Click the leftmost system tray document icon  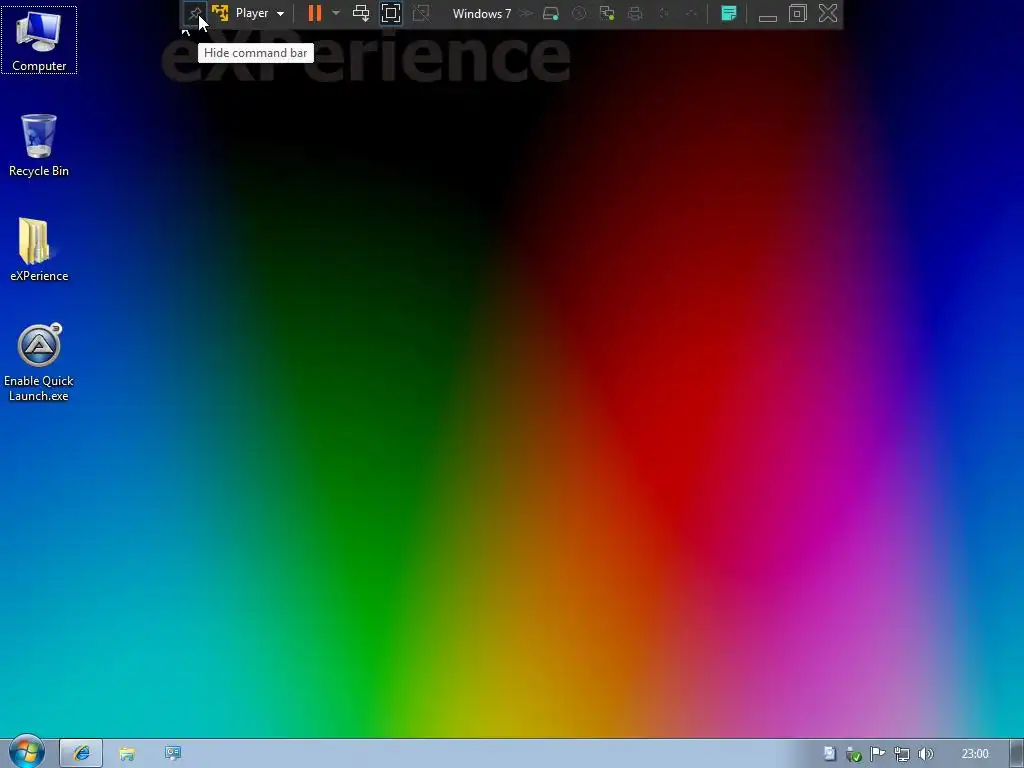(x=829, y=754)
